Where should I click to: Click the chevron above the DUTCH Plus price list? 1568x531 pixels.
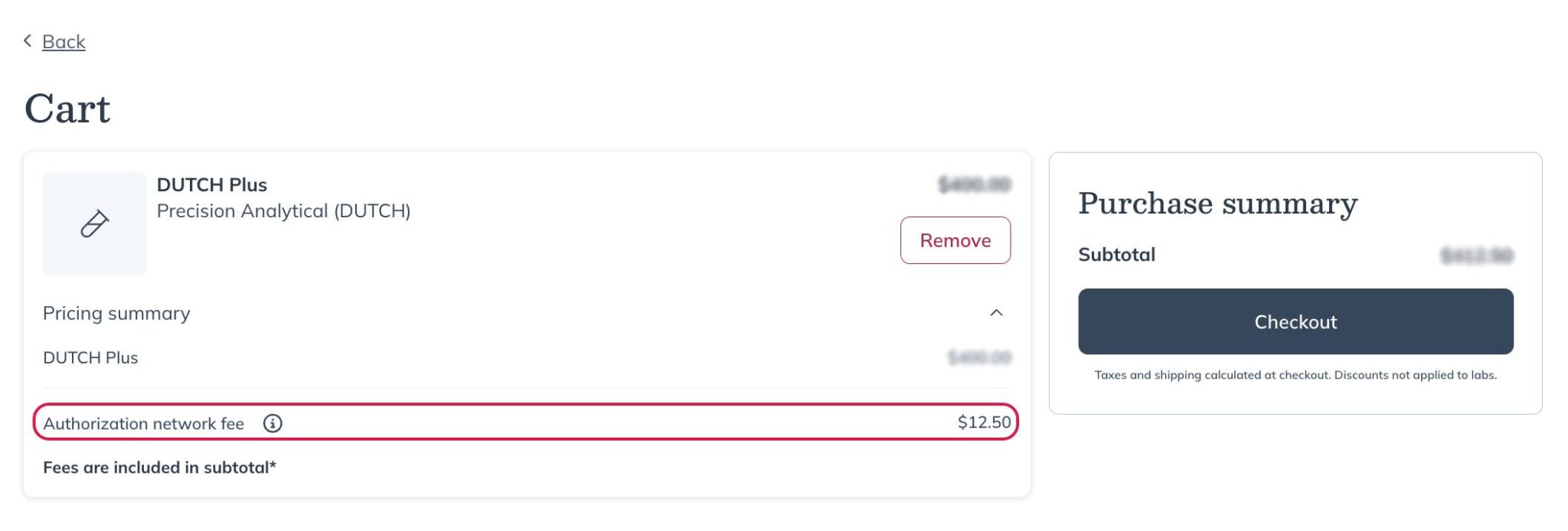click(995, 312)
